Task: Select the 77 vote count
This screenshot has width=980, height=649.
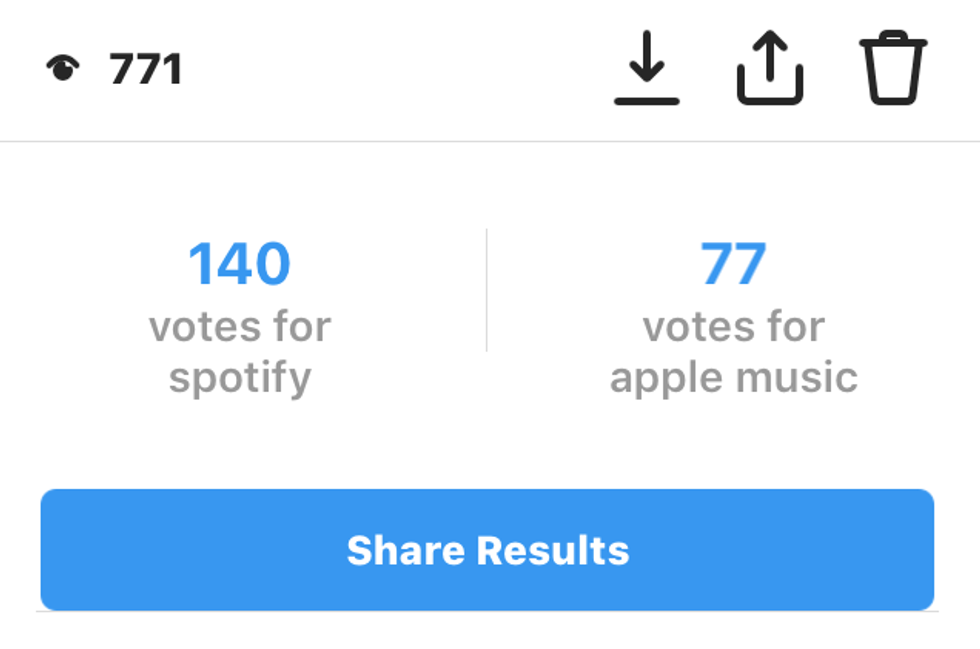Action: click(x=733, y=264)
